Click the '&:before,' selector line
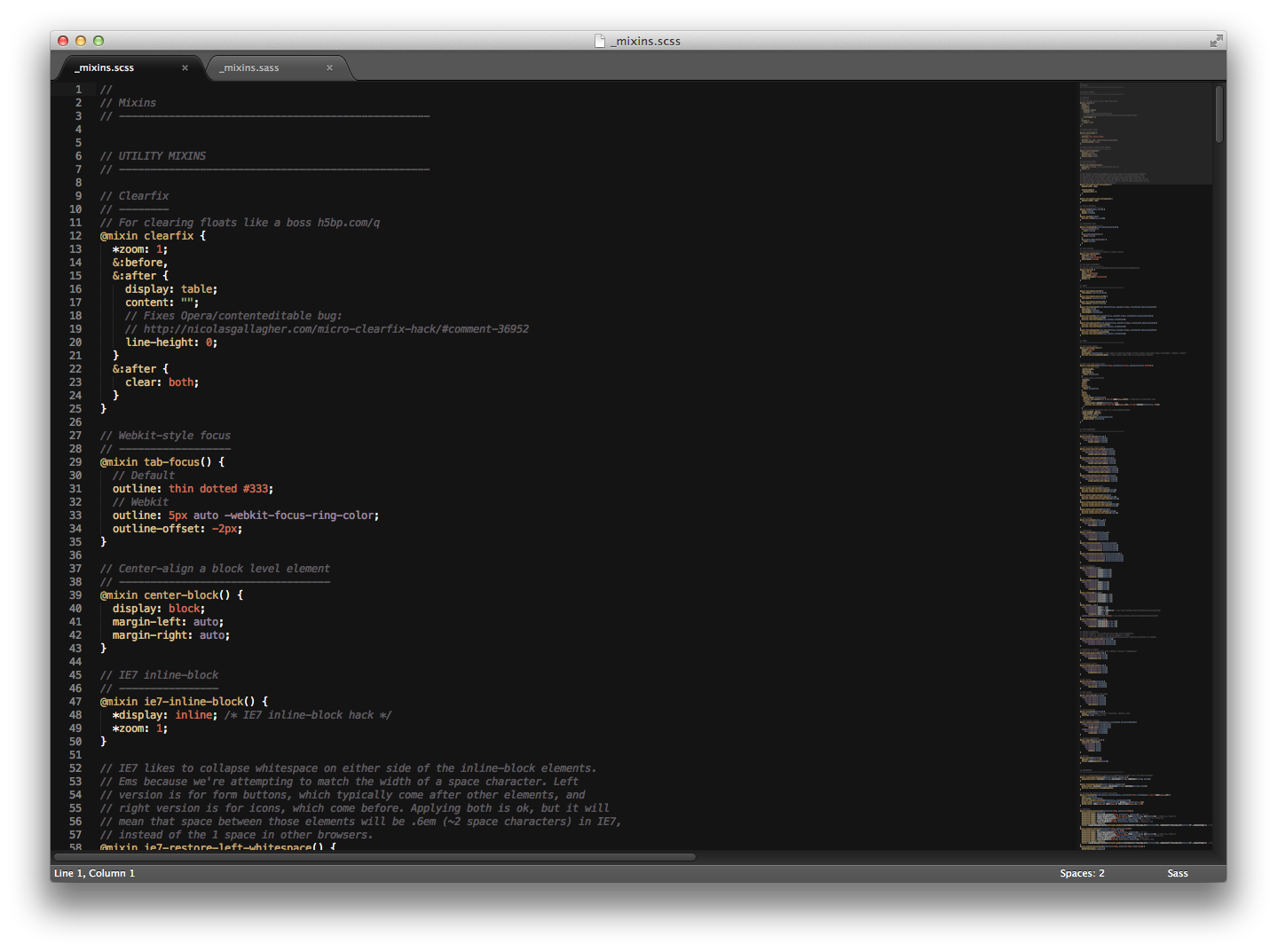 click(x=140, y=263)
